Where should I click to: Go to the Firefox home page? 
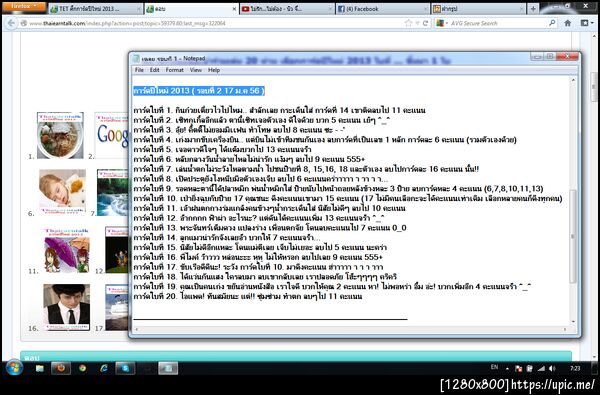click(x=568, y=23)
